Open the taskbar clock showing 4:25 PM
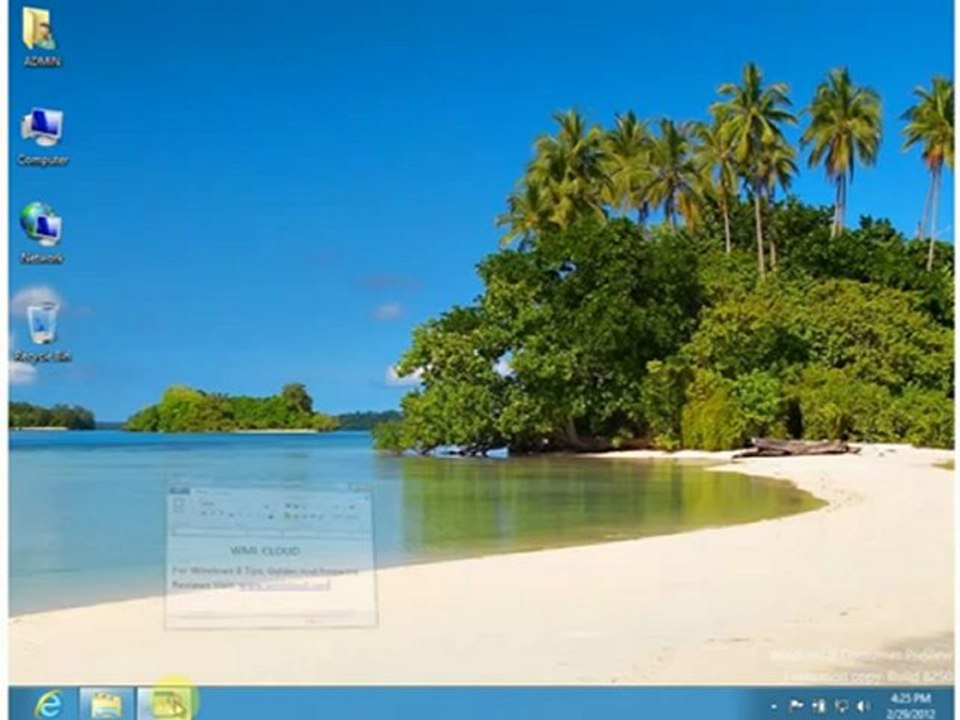The image size is (960, 720). 912,705
